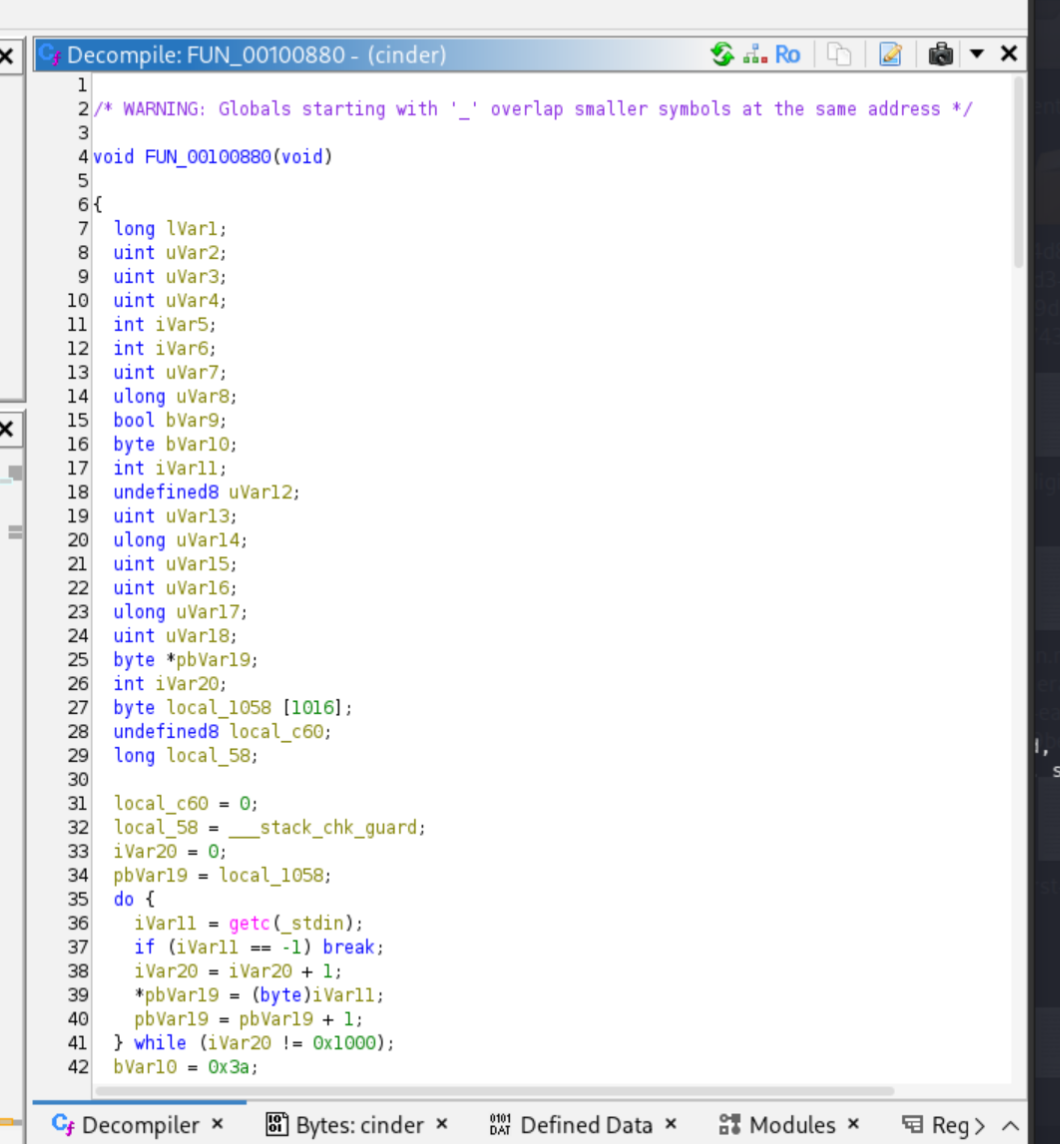Click the WARNING comment on line 2
Screen dimensions: 1060x1144
coord(533,109)
